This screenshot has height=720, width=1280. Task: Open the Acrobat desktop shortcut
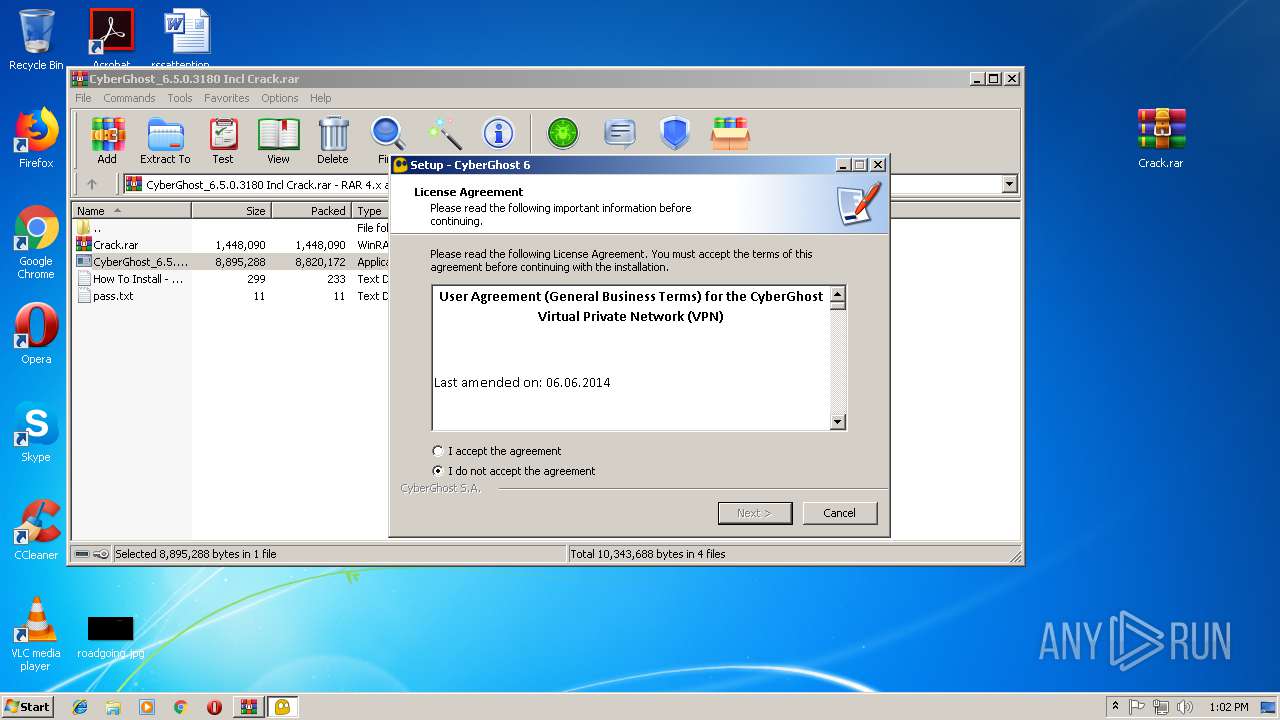tap(112, 38)
